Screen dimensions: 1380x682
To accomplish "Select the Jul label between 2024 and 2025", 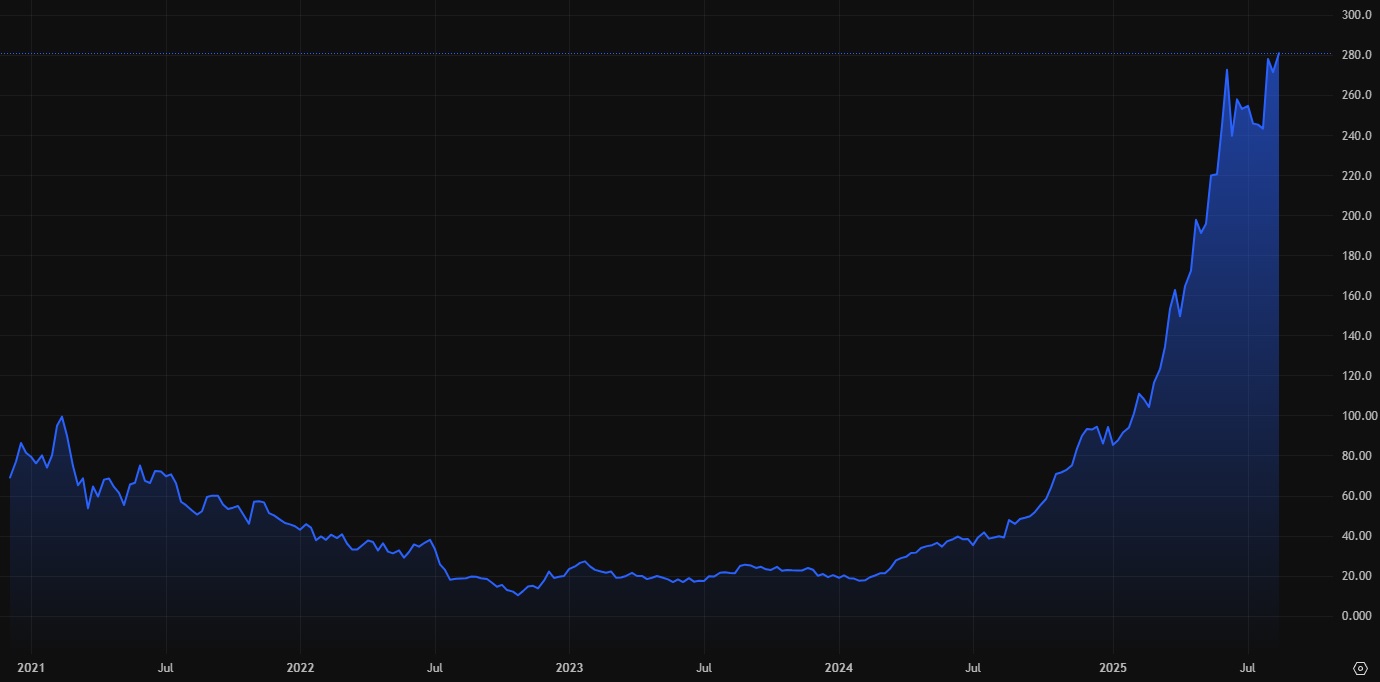I will (x=973, y=666).
